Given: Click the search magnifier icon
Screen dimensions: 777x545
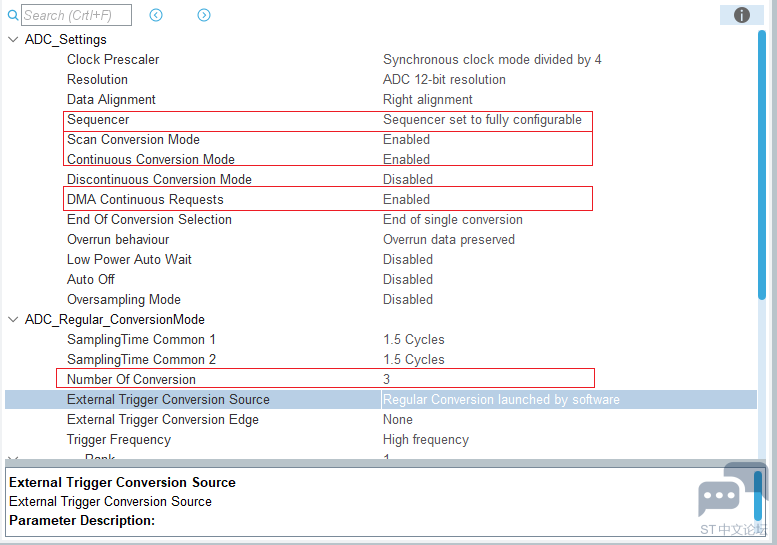Looking at the screenshot, I should (13, 15).
